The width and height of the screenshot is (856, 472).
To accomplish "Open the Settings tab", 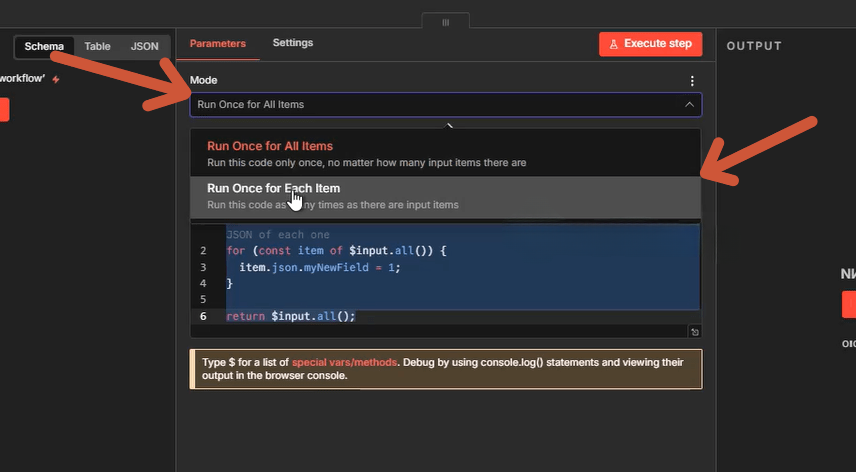I will (x=293, y=43).
